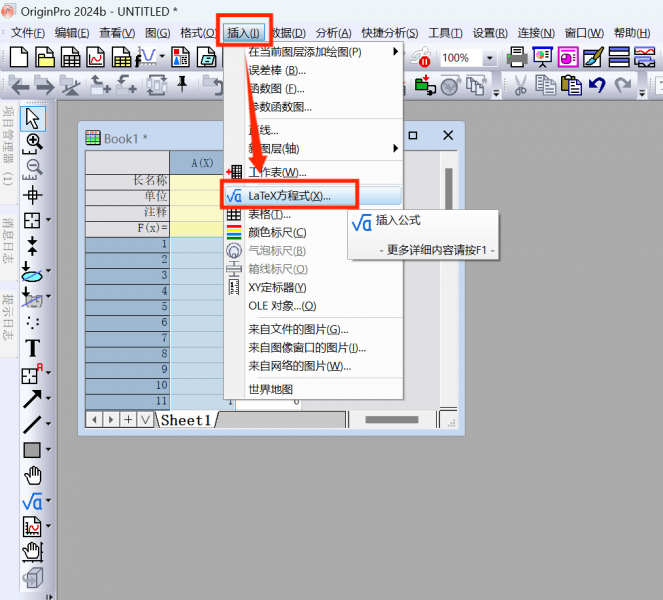This screenshot has width=663, height=600.
Task: Expand the Insert Equation tool dropdown arrow
Action: point(48,500)
